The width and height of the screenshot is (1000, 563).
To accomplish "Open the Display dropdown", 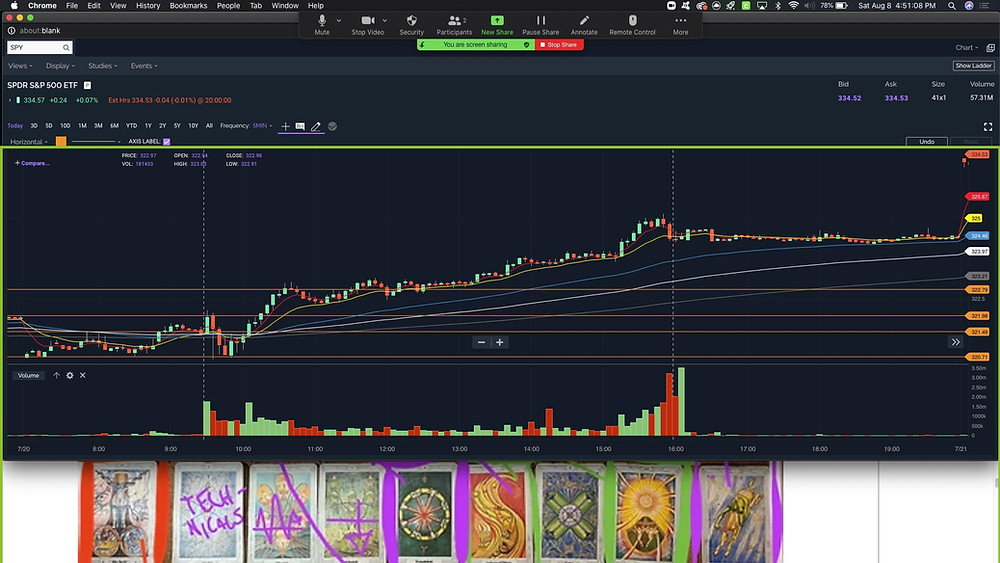I will [x=60, y=66].
